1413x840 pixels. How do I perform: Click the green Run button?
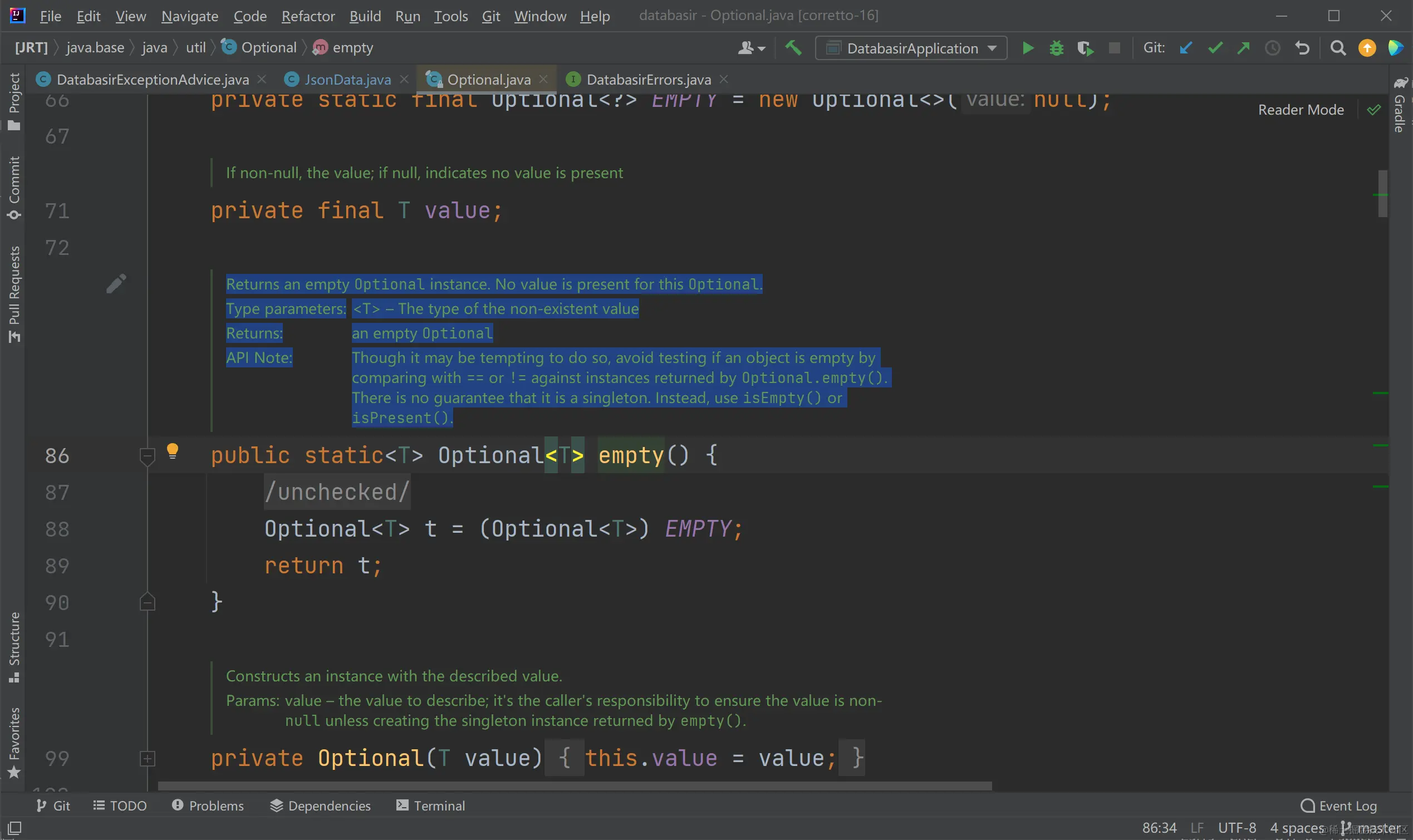click(1028, 48)
